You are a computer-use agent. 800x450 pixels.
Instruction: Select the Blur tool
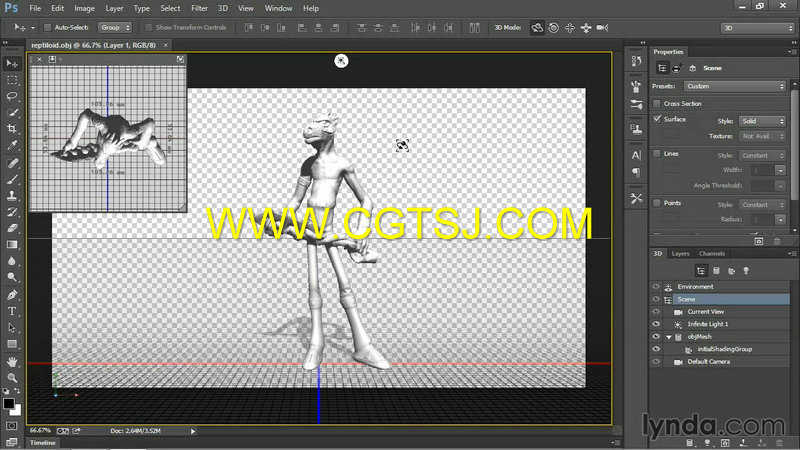click(x=12, y=261)
